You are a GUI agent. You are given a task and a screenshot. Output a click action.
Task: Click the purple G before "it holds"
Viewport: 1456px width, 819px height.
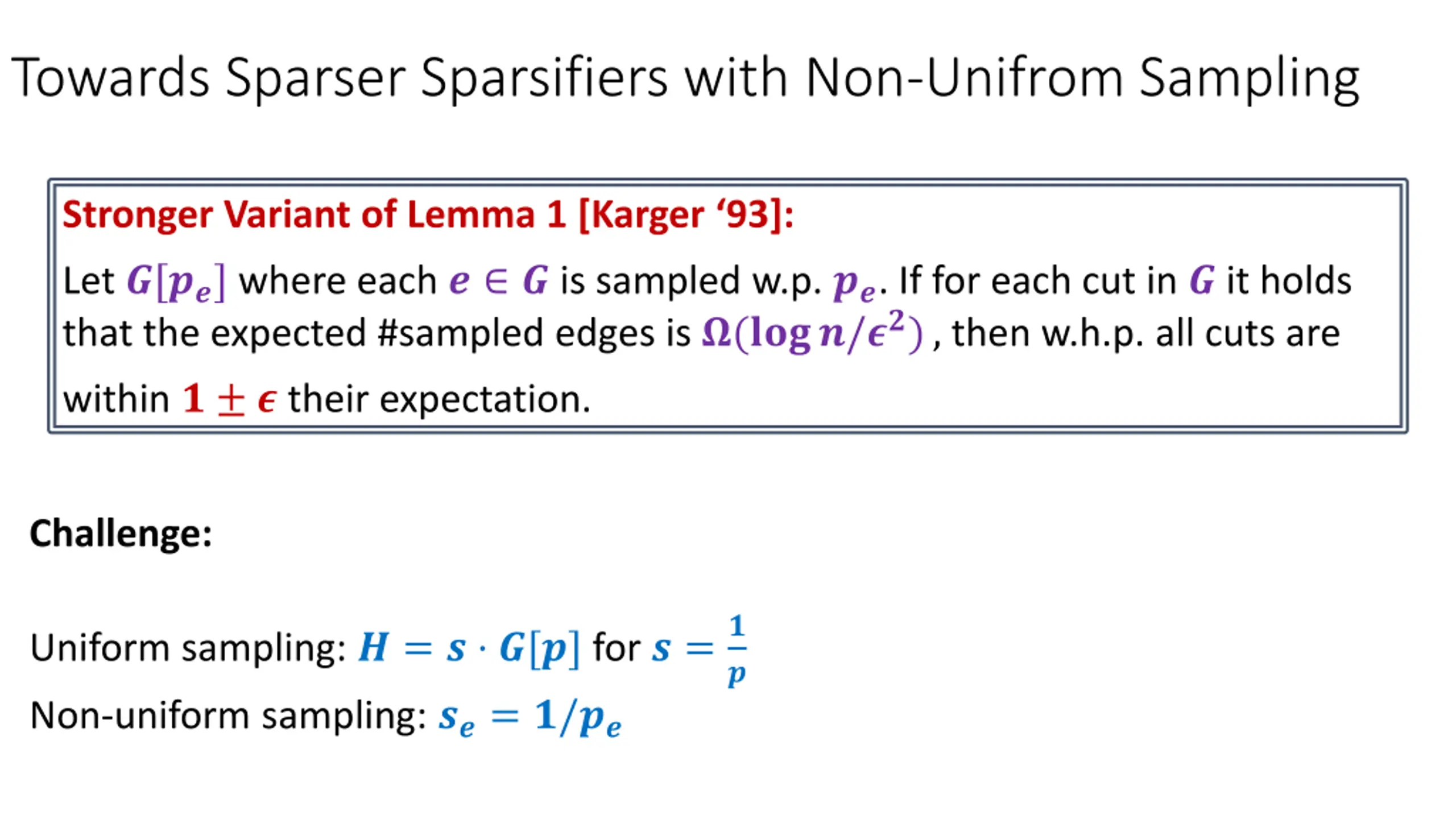[1202, 280]
